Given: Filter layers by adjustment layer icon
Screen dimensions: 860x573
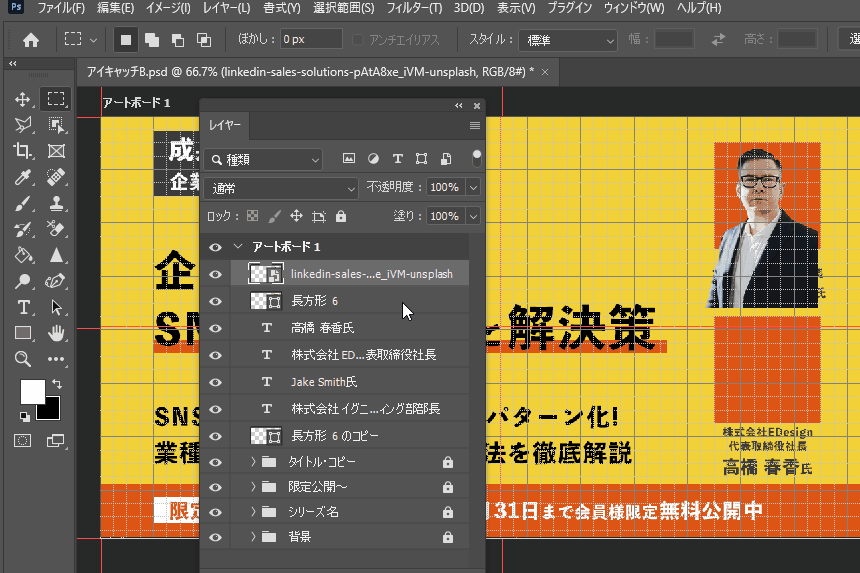Looking at the screenshot, I should coord(373,159).
